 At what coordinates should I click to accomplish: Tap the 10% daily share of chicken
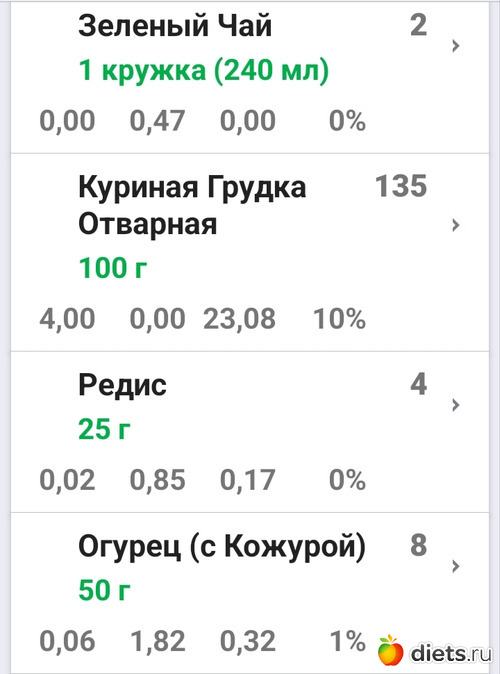[x=340, y=319]
